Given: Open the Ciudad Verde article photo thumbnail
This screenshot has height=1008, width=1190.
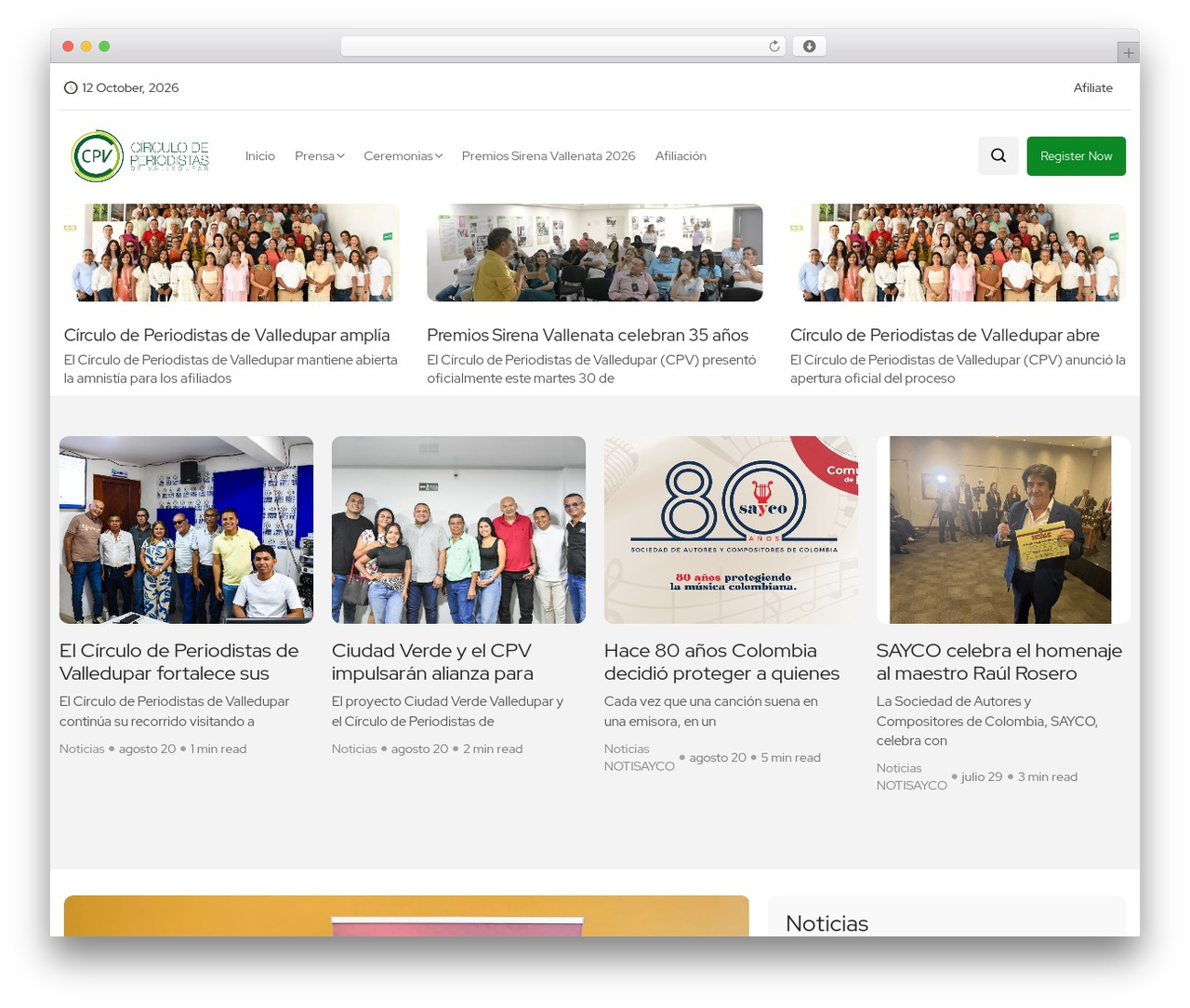Looking at the screenshot, I should [x=458, y=530].
